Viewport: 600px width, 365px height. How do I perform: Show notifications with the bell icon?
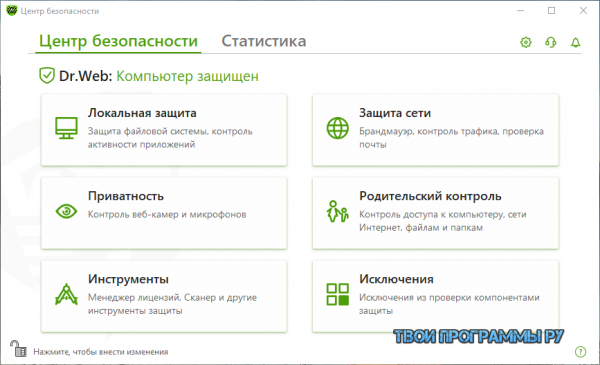[576, 42]
